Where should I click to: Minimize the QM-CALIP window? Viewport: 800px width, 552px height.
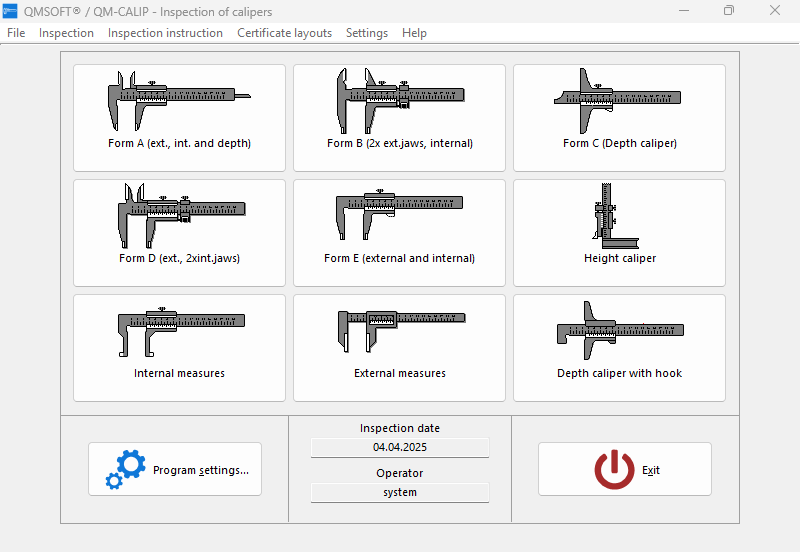(684, 11)
